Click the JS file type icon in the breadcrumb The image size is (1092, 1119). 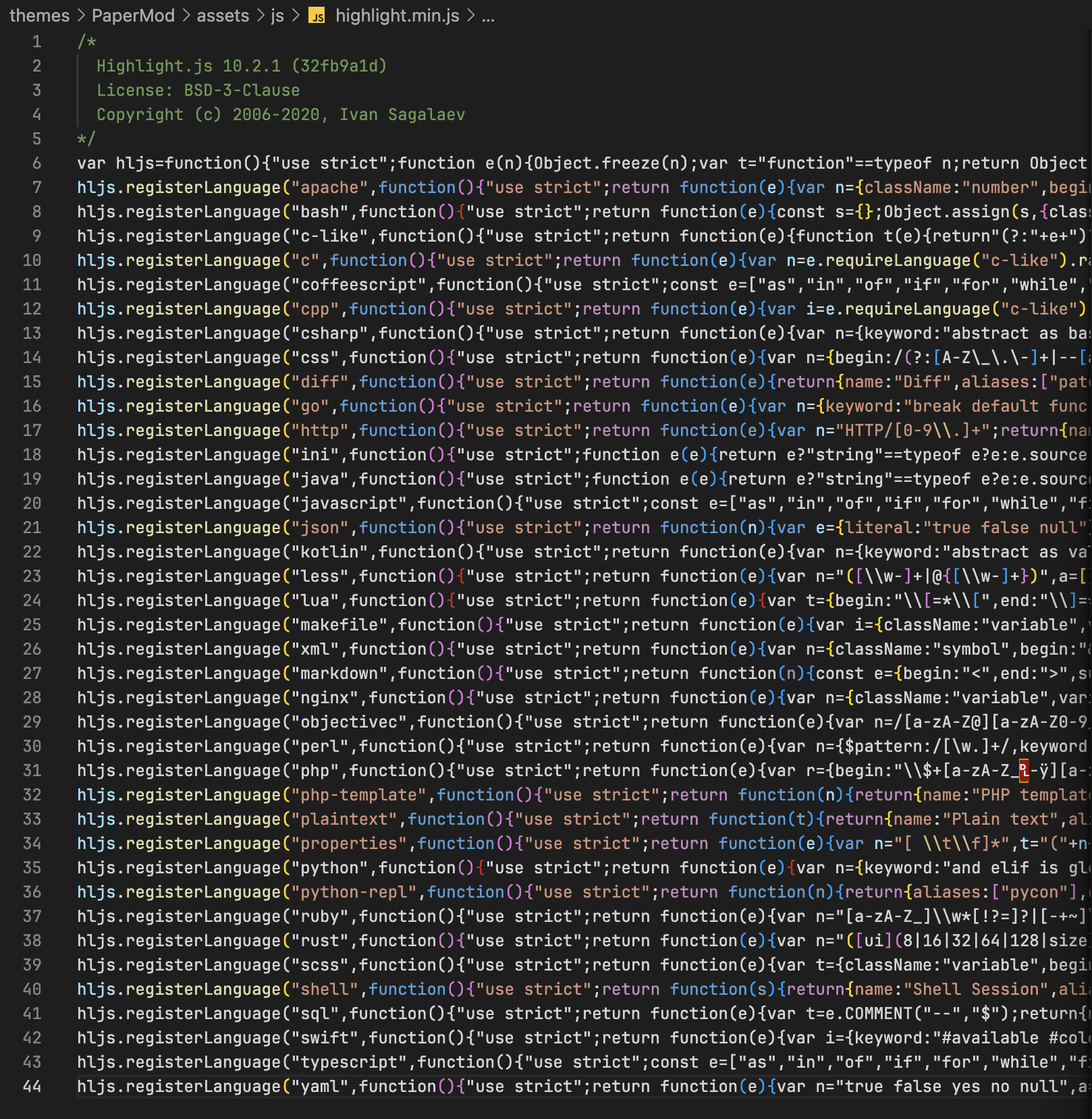point(316,16)
